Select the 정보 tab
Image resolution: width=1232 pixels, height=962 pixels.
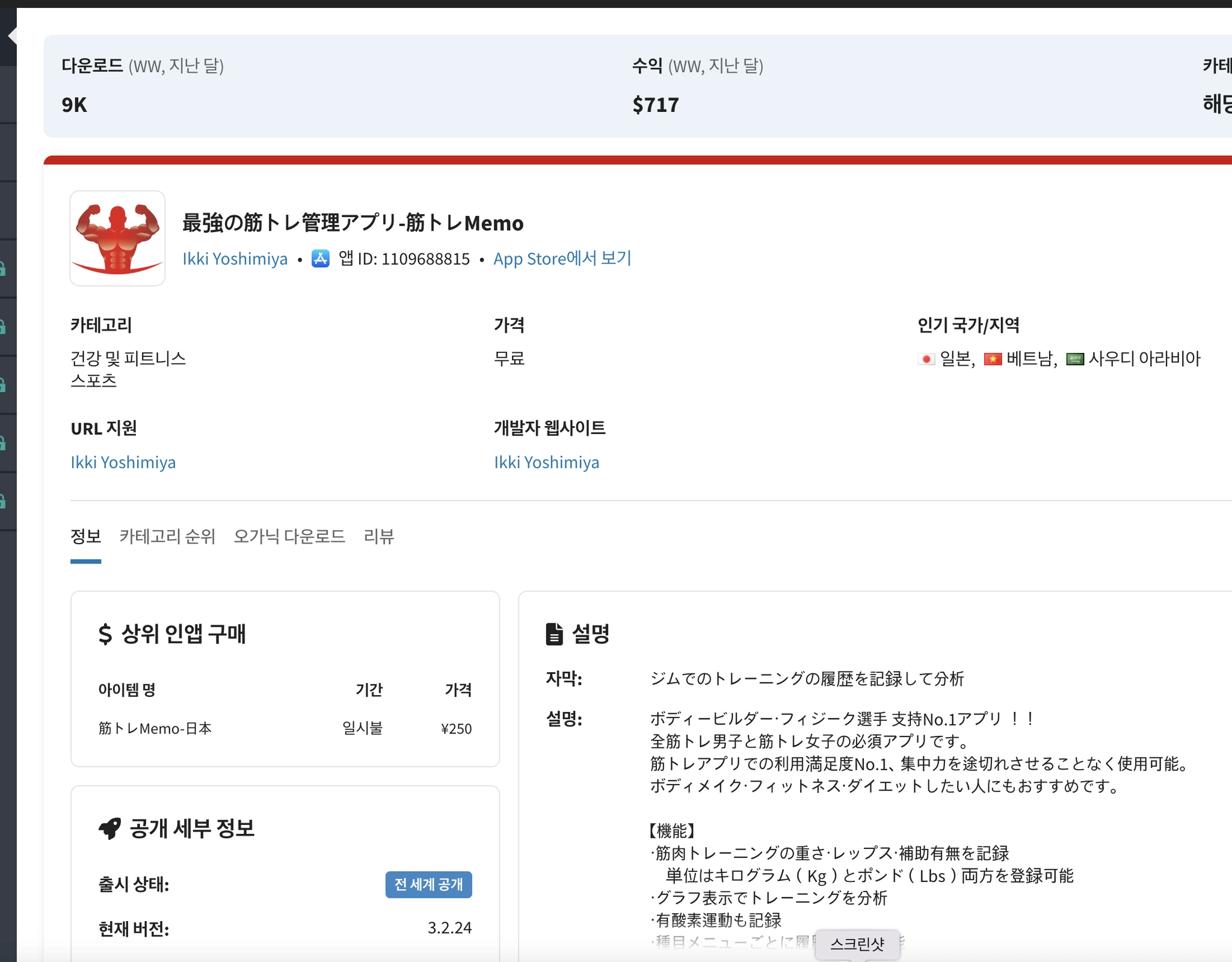tap(85, 536)
